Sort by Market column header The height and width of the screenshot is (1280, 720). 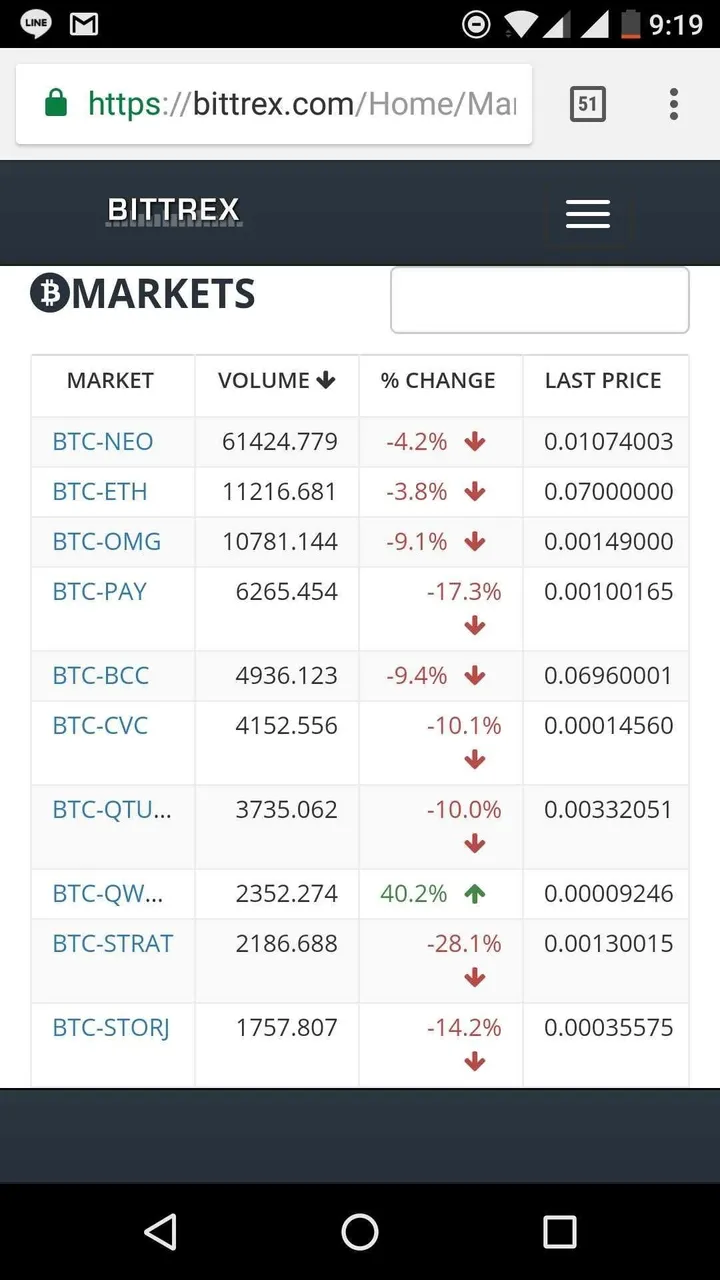tap(110, 381)
